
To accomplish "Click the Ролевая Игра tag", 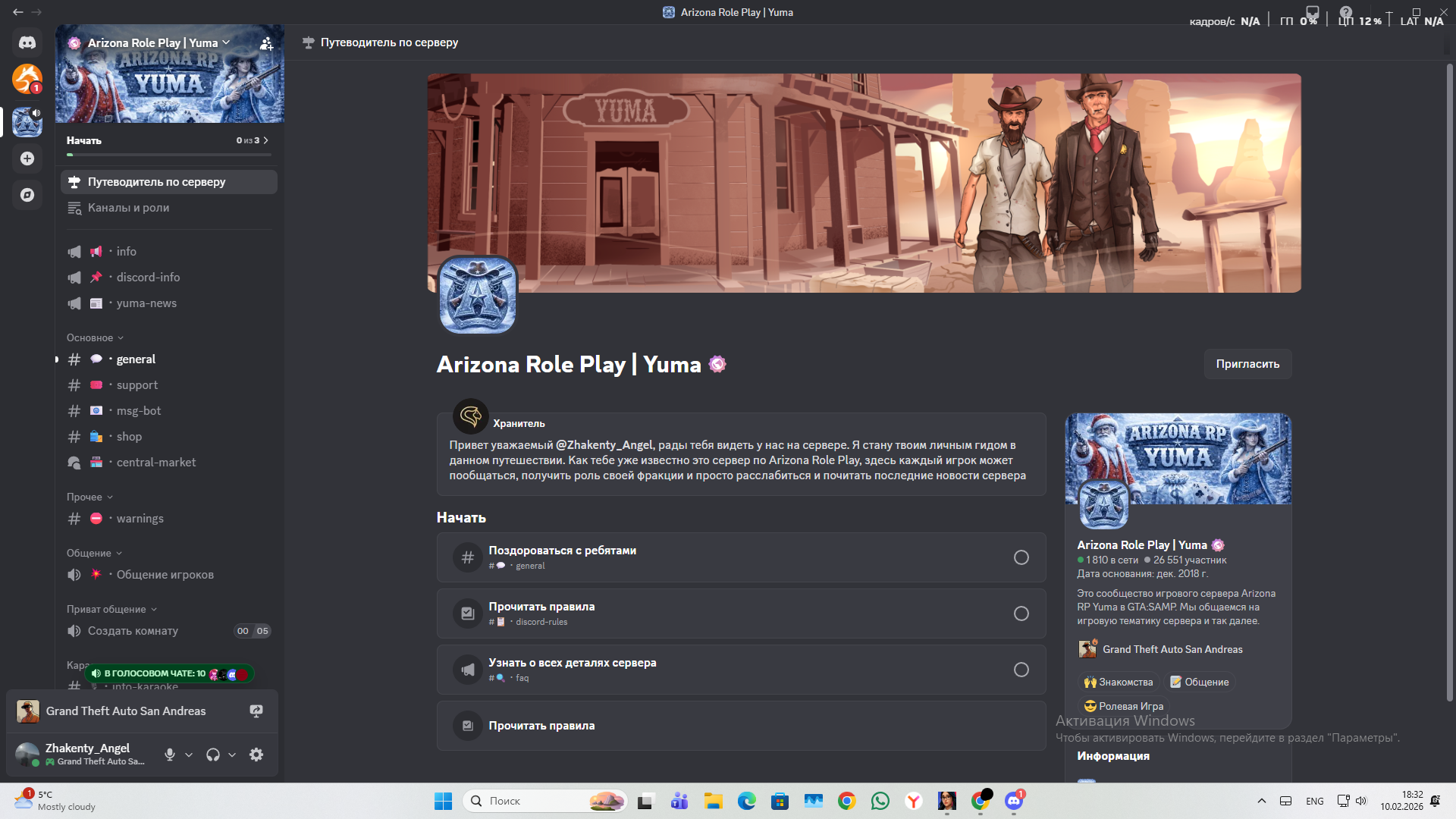I will 1123,706.
